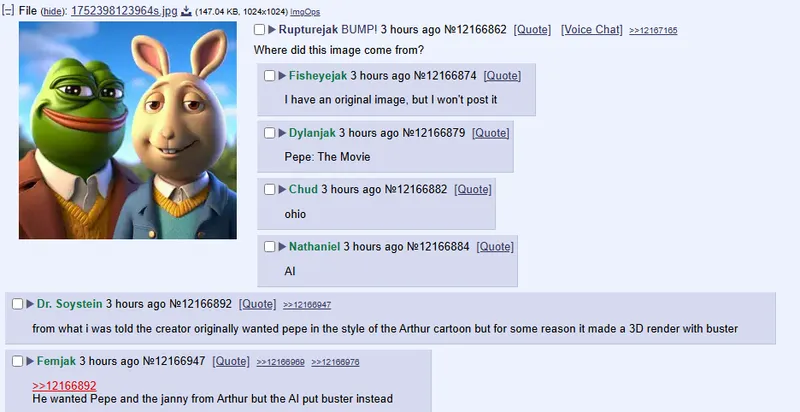The height and width of the screenshot is (412, 800).
Task: Open post menu arrow beside Fisheyejak
Action: click(282, 76)
